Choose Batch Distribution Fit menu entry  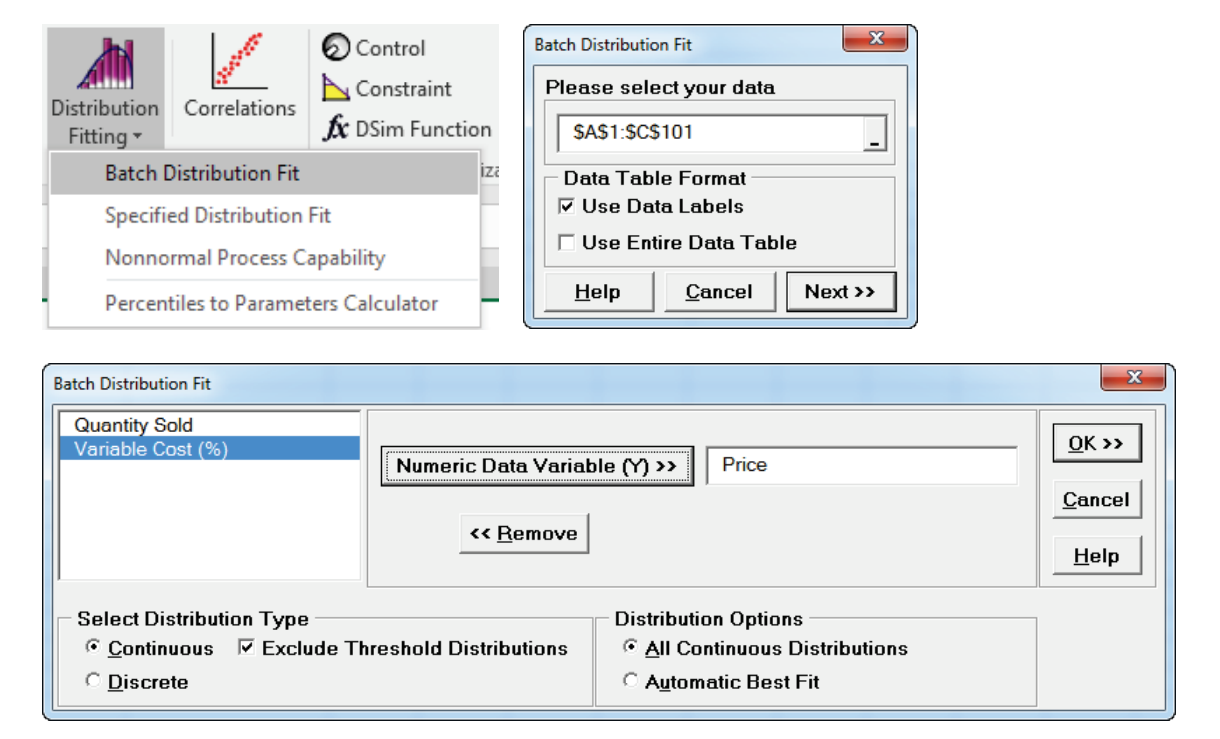click(202, 173)
